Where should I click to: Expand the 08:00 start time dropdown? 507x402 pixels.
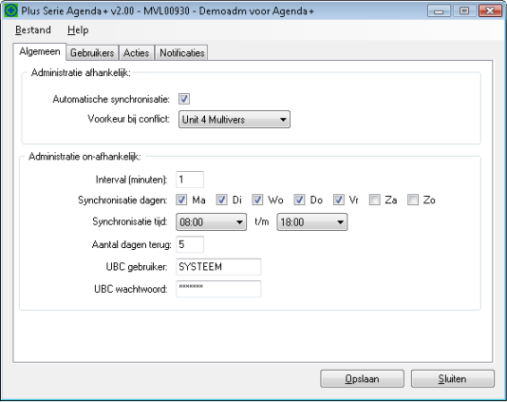point(211,222)
